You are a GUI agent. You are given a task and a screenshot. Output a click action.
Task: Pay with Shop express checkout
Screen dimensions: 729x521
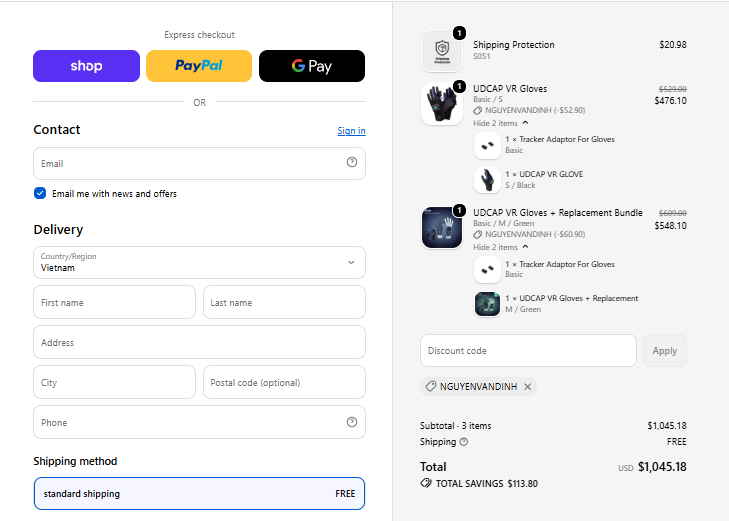[86, 66]
